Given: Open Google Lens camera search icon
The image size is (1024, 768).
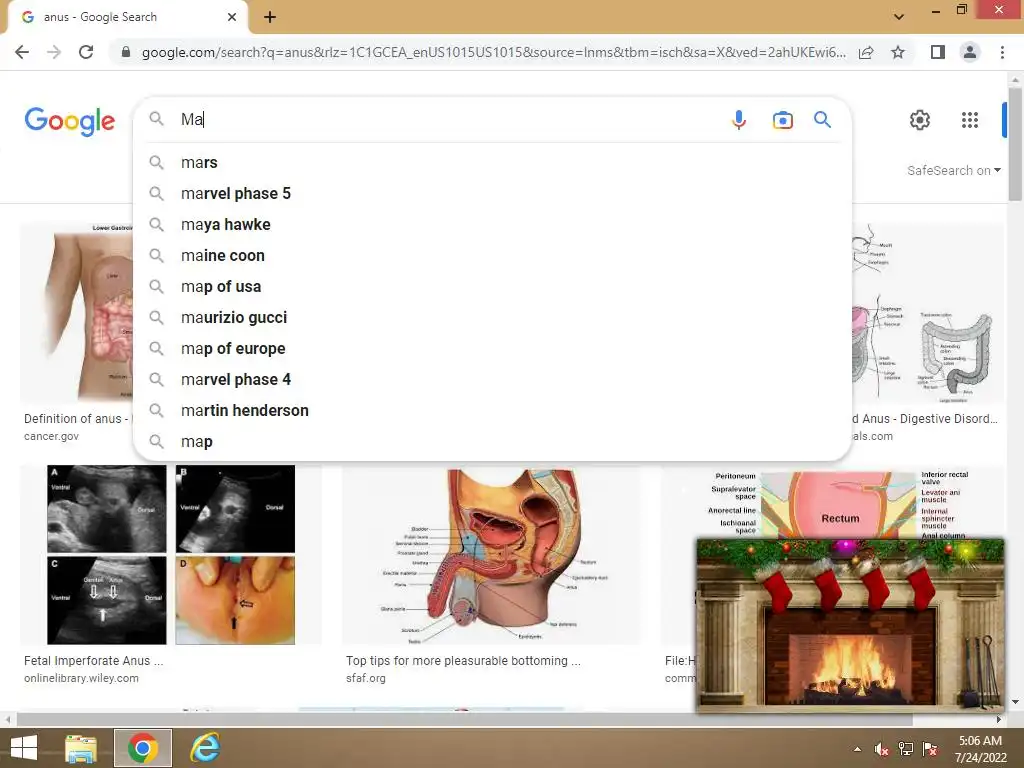Looking at the screenshot, I should pos(782,120).
